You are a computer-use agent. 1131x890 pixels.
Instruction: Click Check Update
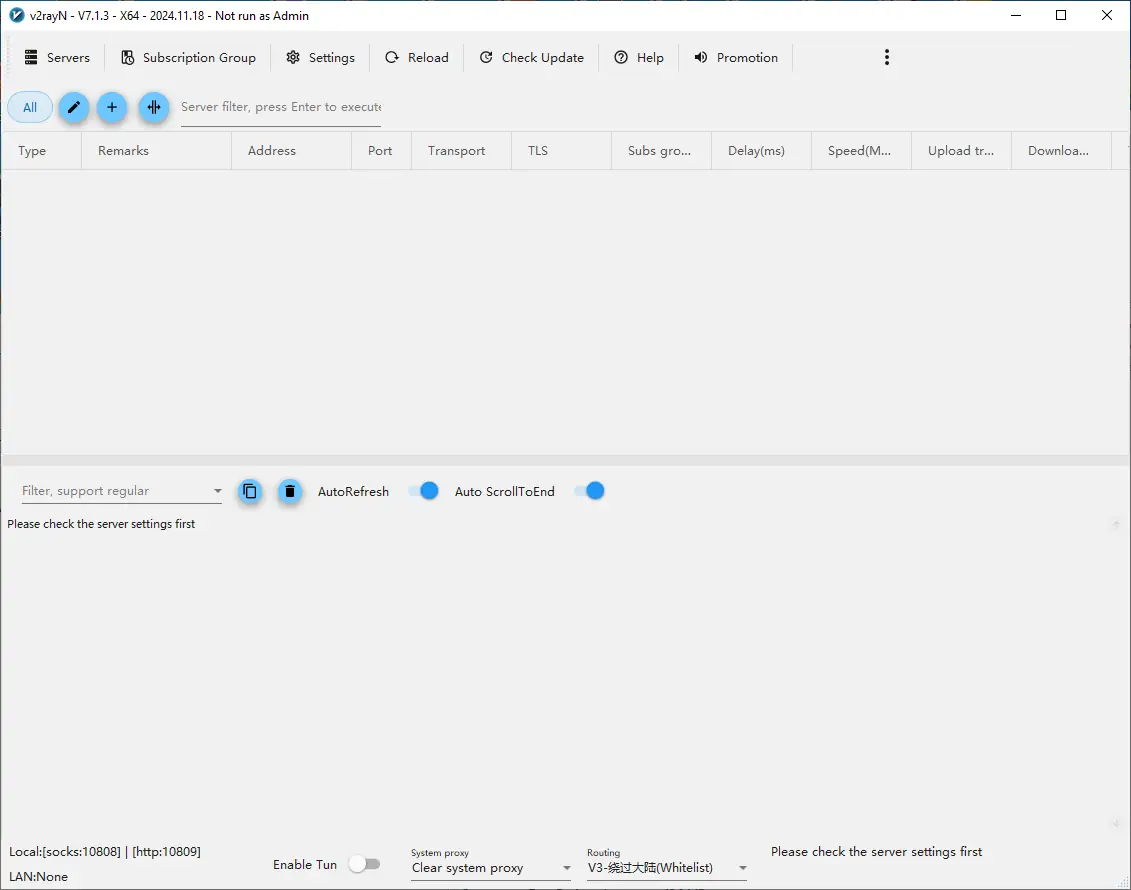(532, 58)
